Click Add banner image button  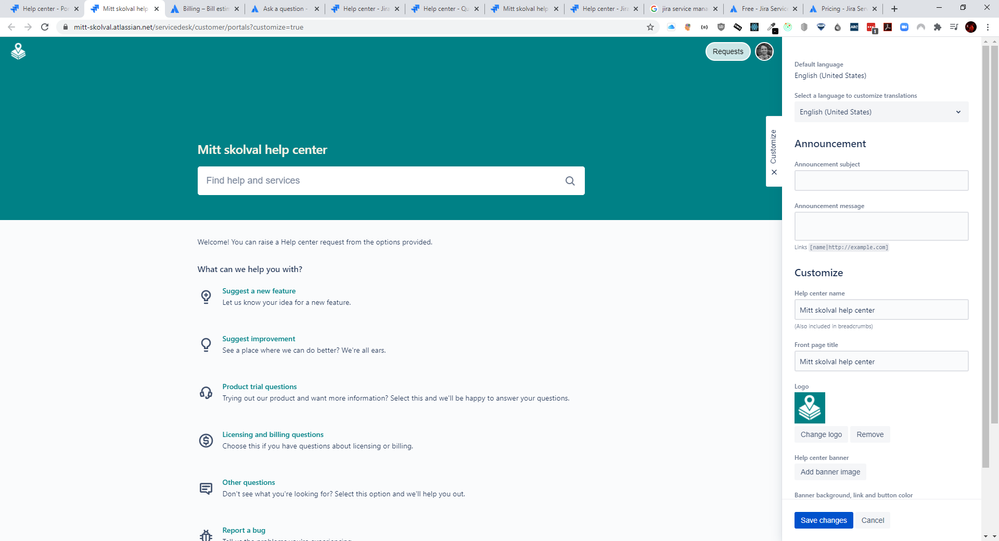click(x=830, y=472)
